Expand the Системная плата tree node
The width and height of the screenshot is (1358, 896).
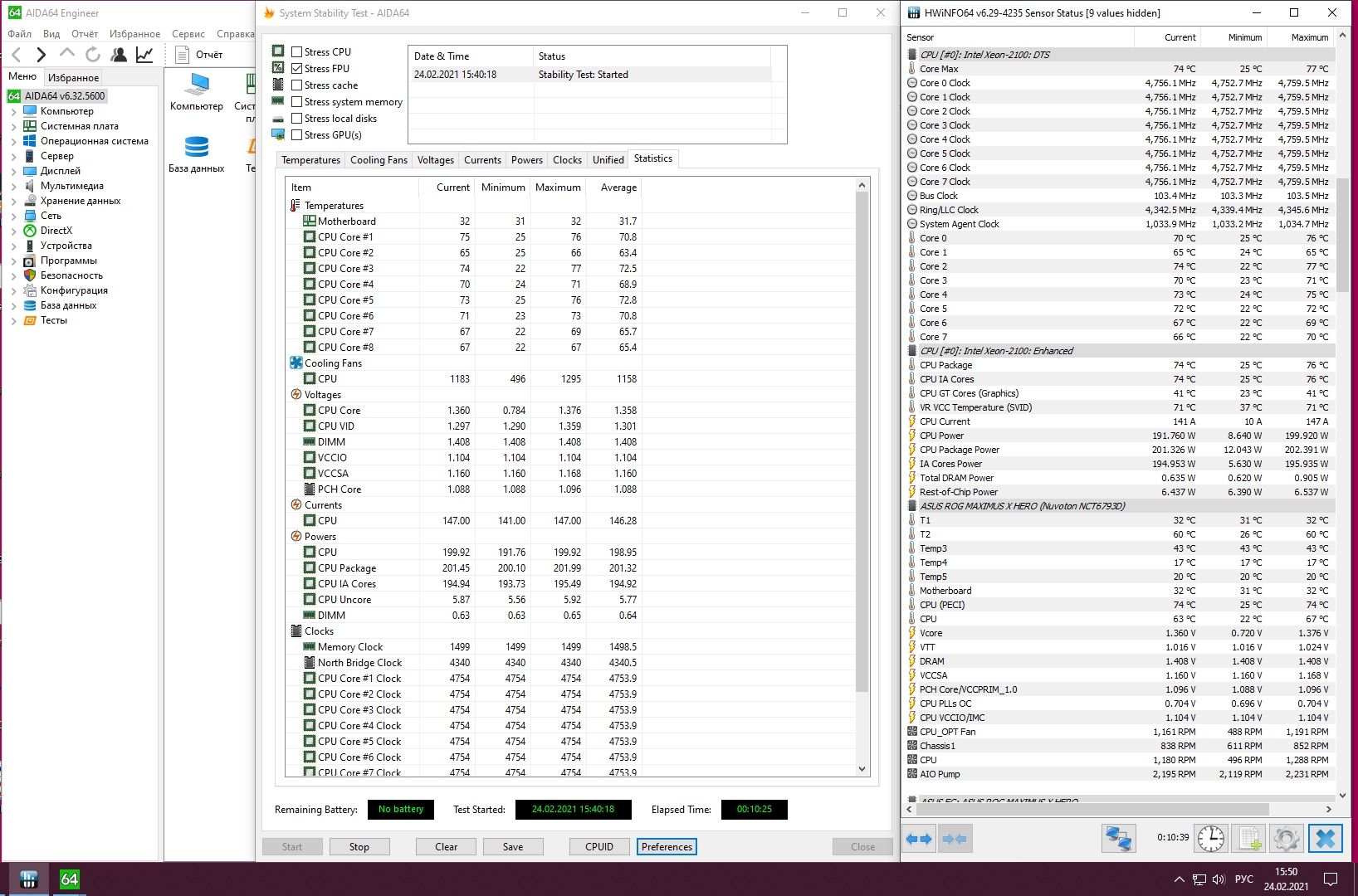point(13,126)
